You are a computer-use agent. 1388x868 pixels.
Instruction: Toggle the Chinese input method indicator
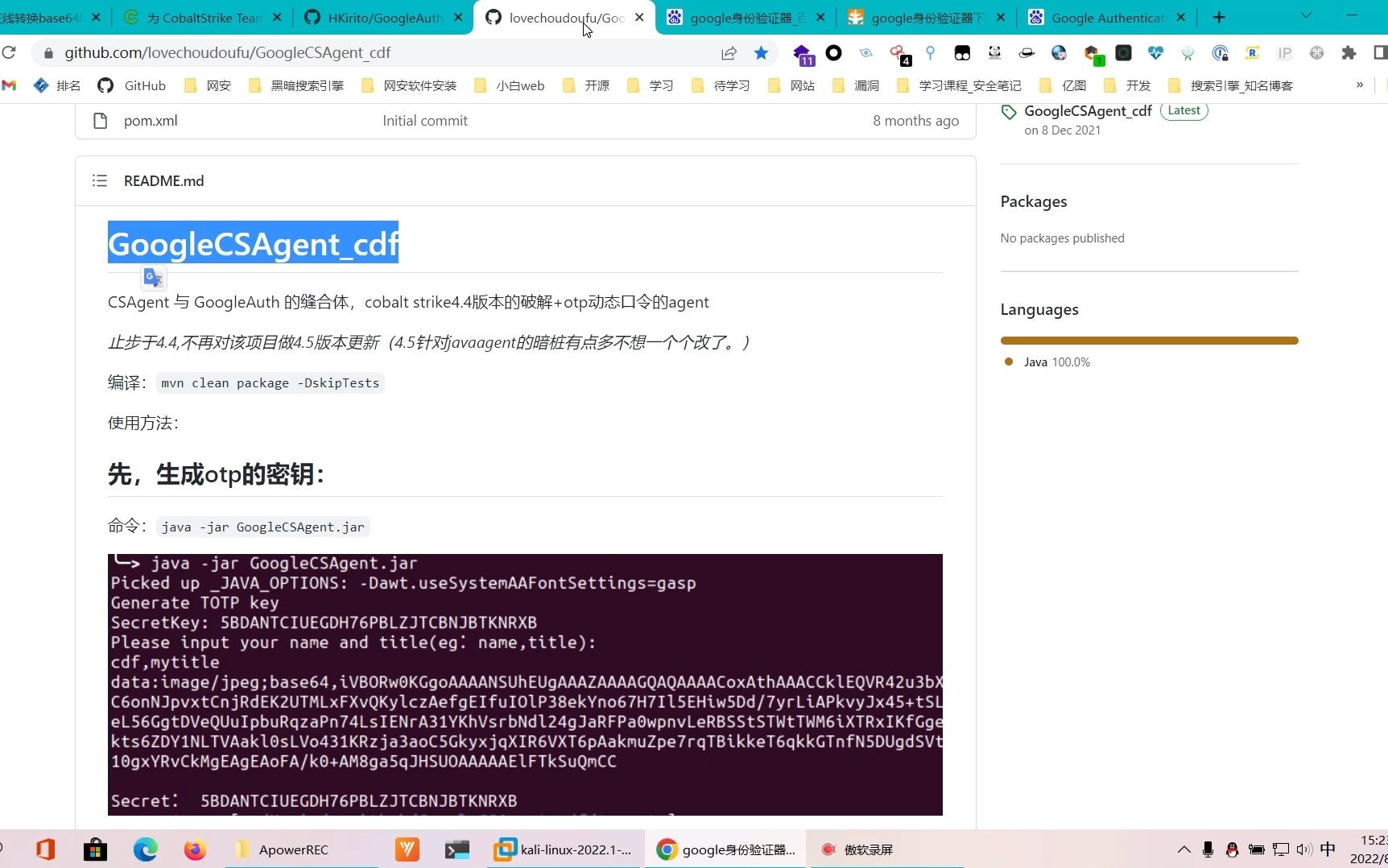pyautogui.click(x=1328, y=849)
